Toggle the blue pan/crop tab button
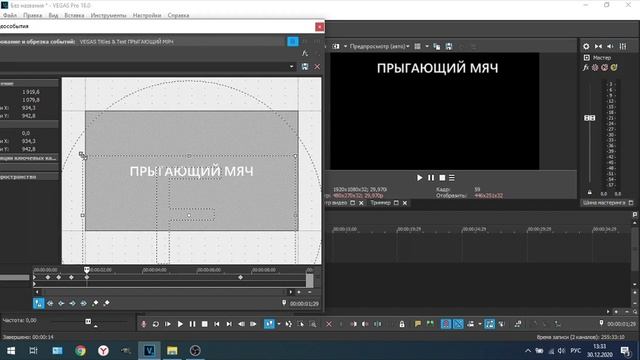The height and width of the screenshot is (360, 640). [293, 41]
